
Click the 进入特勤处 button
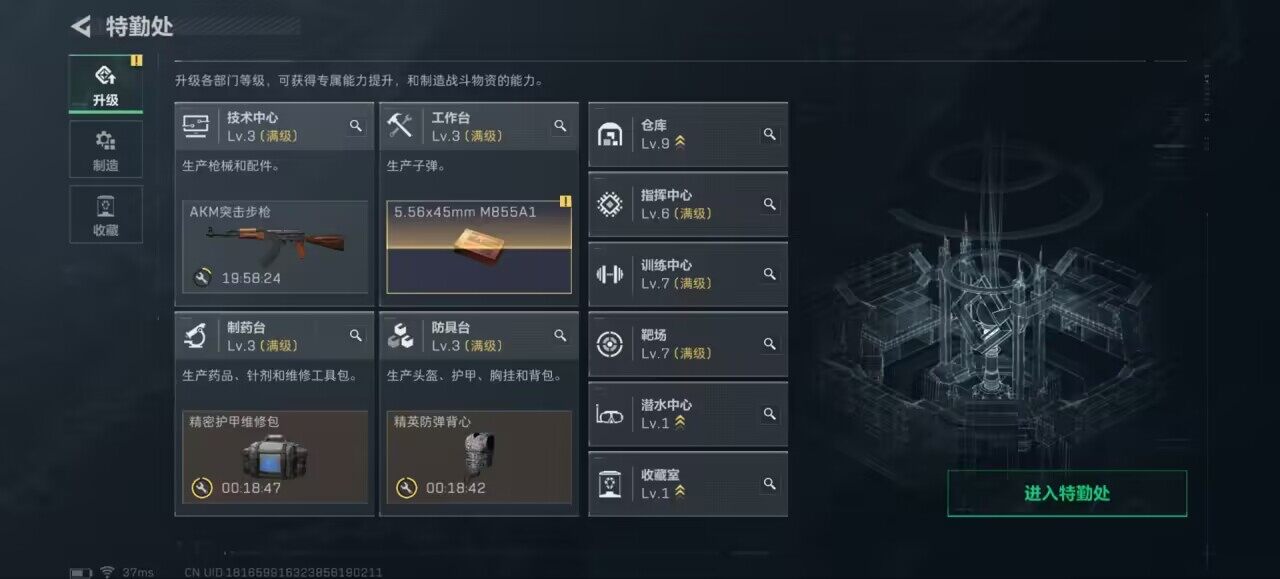[1067, 493]
